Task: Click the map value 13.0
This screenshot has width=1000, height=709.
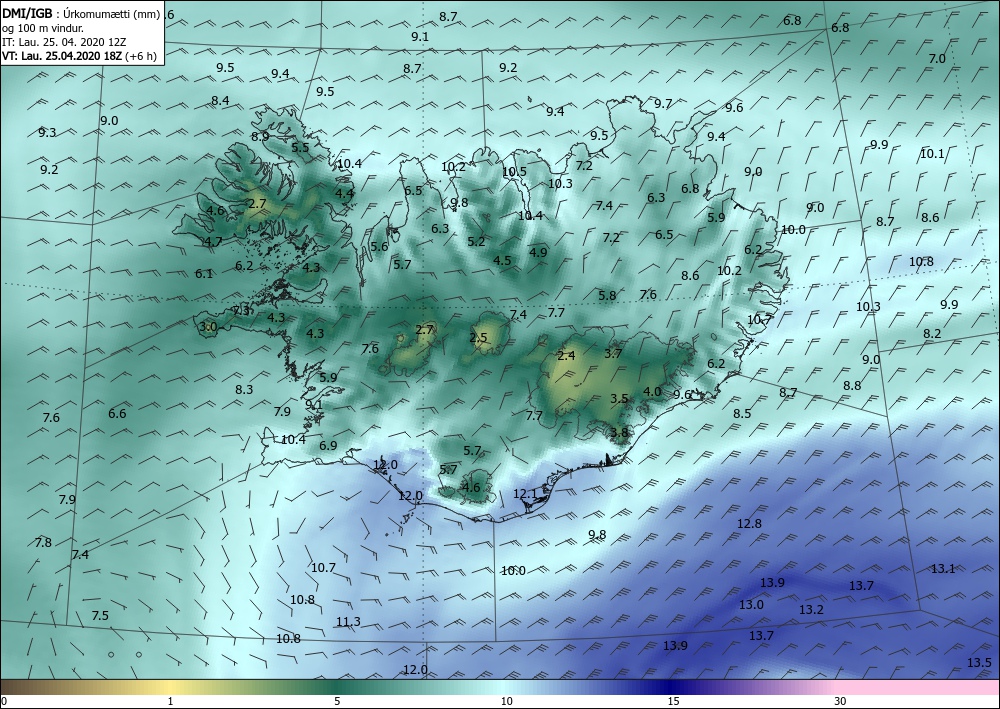Action: [x=751, y=604]
